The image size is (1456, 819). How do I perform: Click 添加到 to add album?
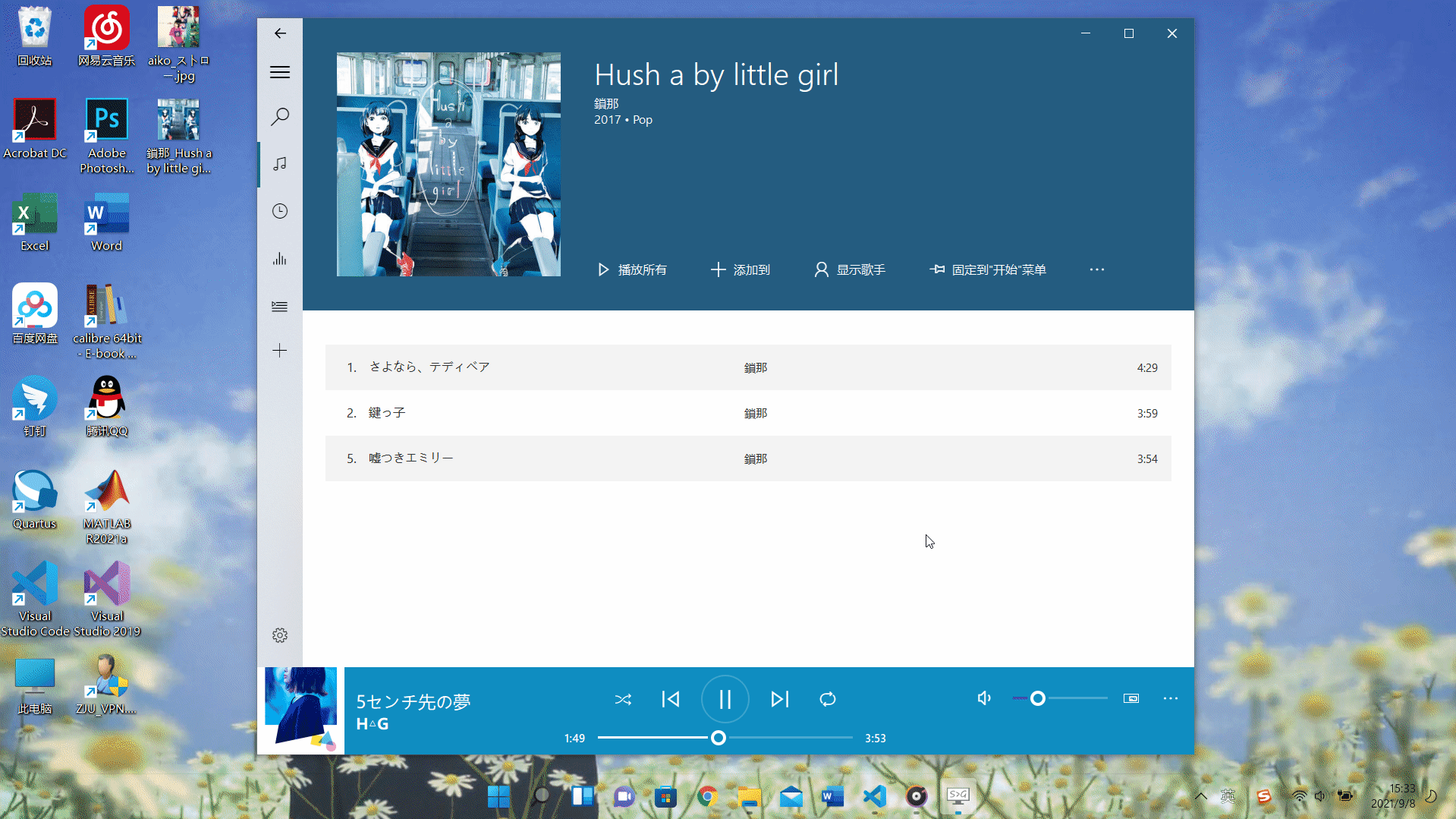(x=741, y=269)
